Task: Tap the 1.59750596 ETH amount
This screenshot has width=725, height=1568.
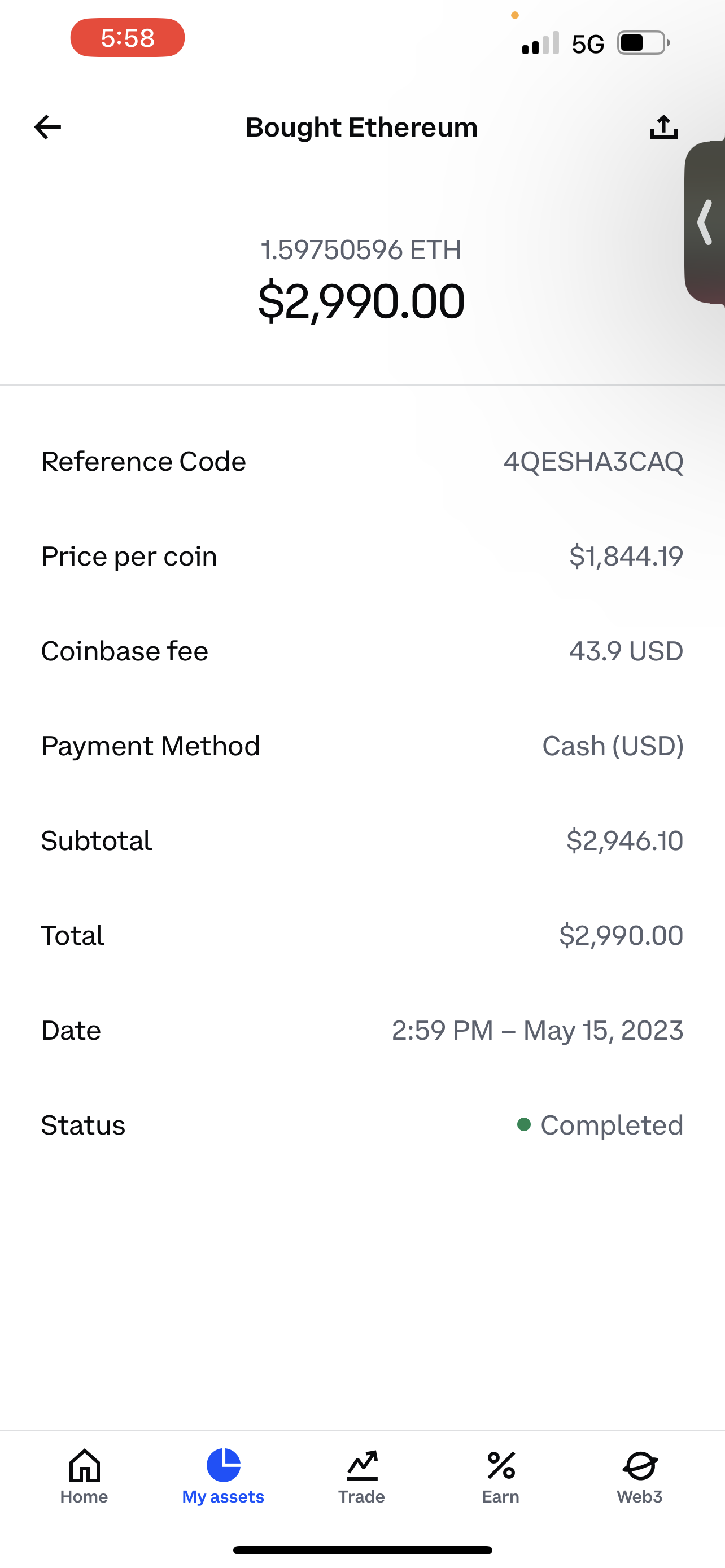Action: pyautogui.click(x=361, y=249)
